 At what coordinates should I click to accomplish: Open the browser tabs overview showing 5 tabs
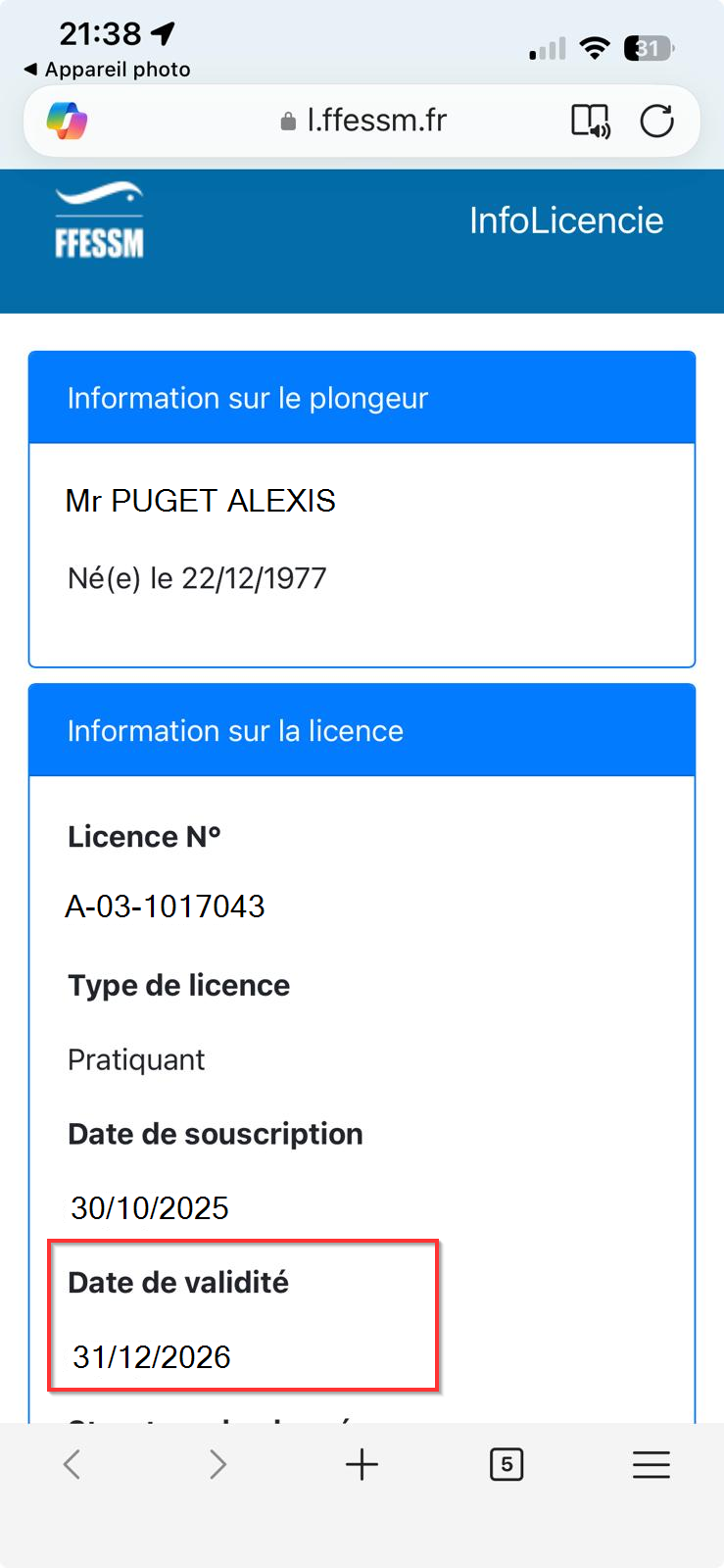point(507,1464)
